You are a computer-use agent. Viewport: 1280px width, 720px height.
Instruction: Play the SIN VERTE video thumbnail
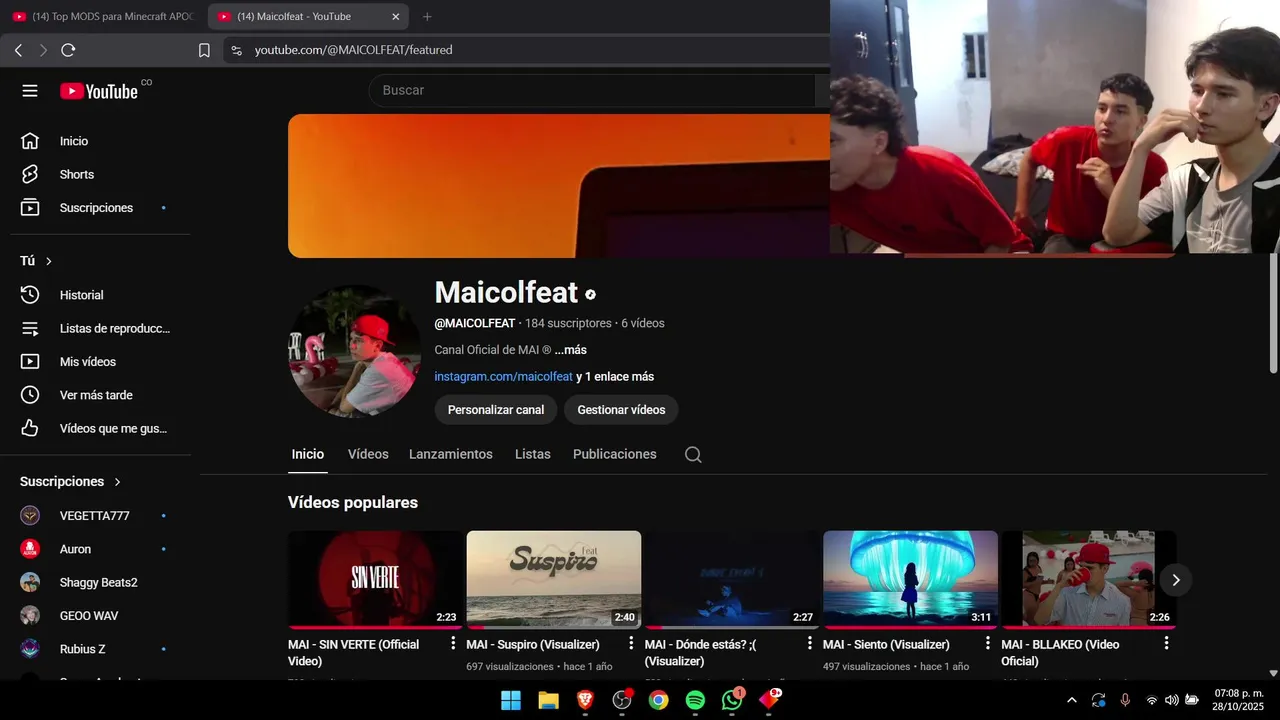[375, 580]
